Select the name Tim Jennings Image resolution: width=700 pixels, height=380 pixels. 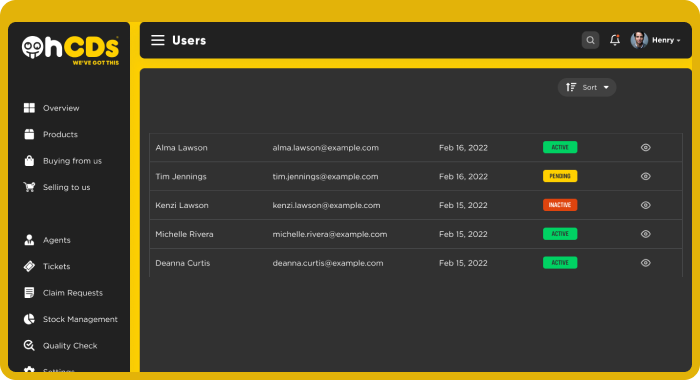pyautogui.click(x=181, y=176)
